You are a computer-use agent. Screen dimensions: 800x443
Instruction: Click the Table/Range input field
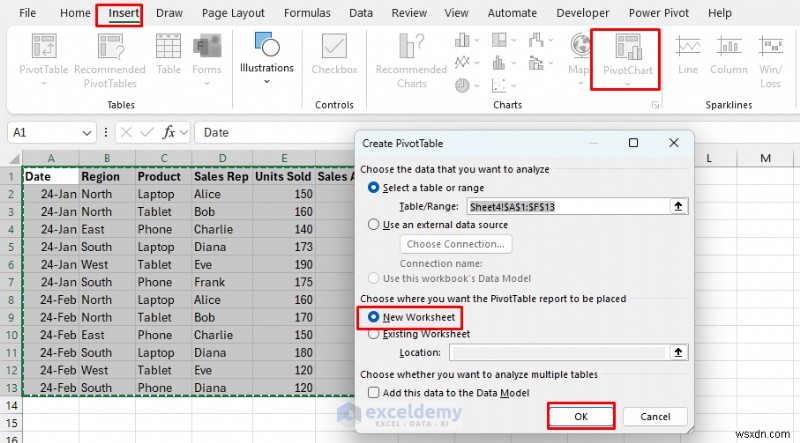coord(568,206)
